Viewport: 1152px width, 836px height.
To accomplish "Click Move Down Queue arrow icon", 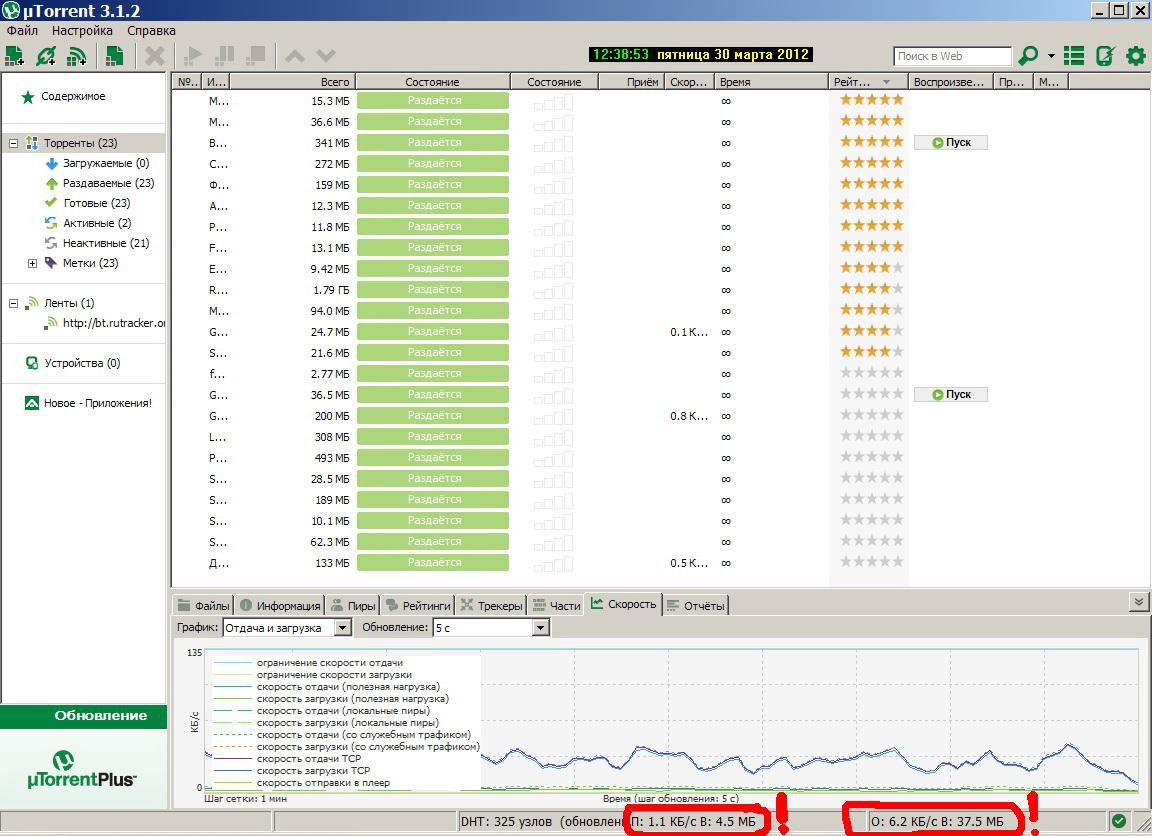I will coord(325,56).
